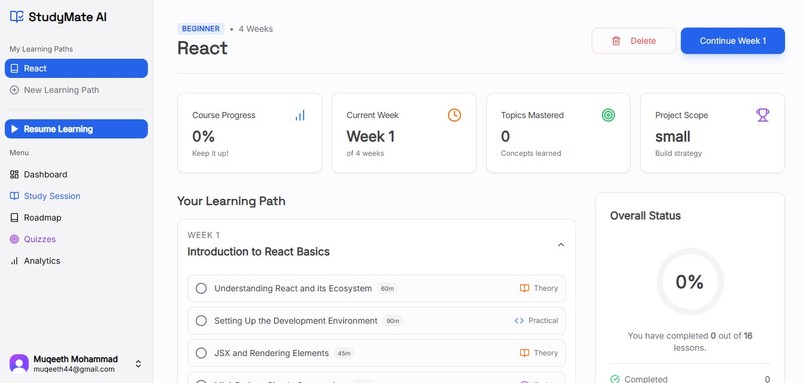
Task: Mark Understanding React and its Ecosystem complete
Action: (x=201, y=288)
